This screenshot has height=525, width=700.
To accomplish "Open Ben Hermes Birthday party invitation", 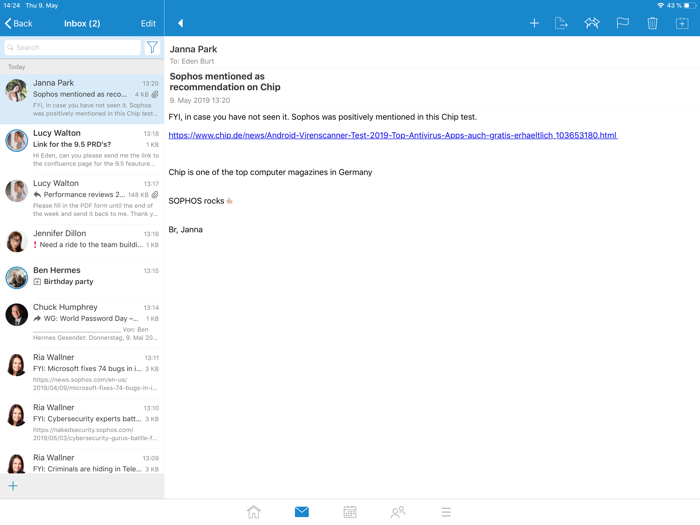I will pos(82,279).
